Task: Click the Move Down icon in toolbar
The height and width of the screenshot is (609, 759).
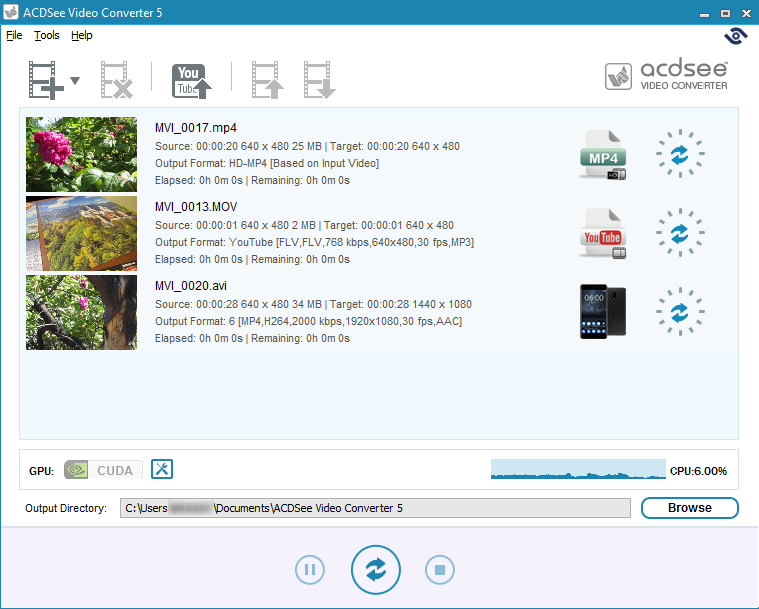Action: tap(320, 80)
